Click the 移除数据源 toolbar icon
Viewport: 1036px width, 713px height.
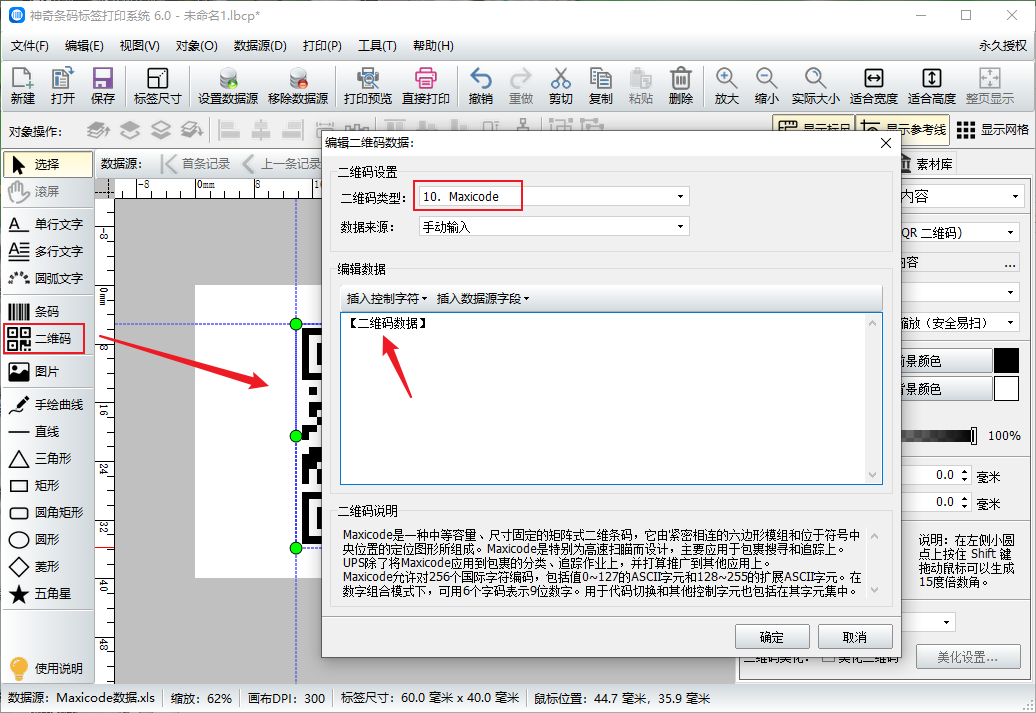pyautogui.click(x=298, y=86)
